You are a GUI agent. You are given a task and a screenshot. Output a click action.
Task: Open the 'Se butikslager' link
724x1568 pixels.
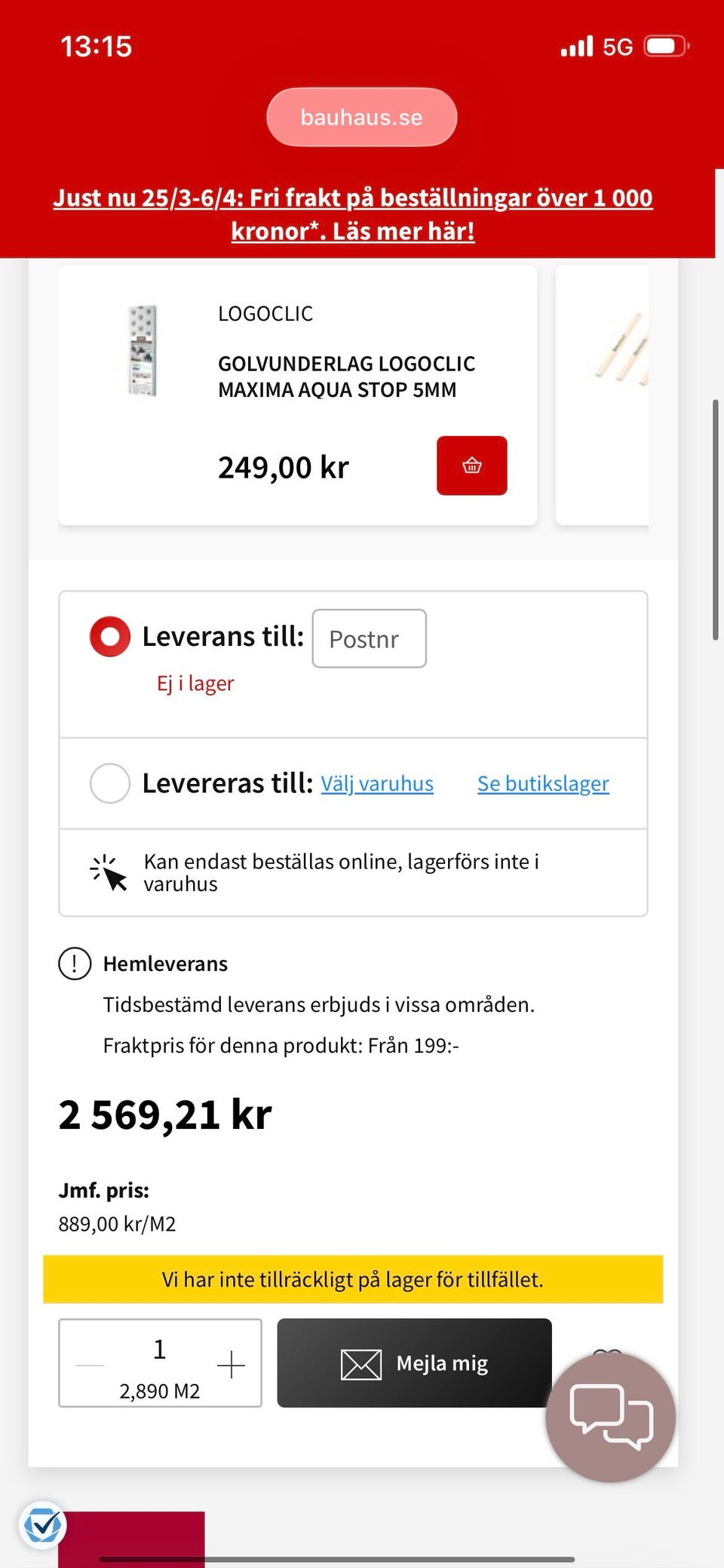(543, 784)
